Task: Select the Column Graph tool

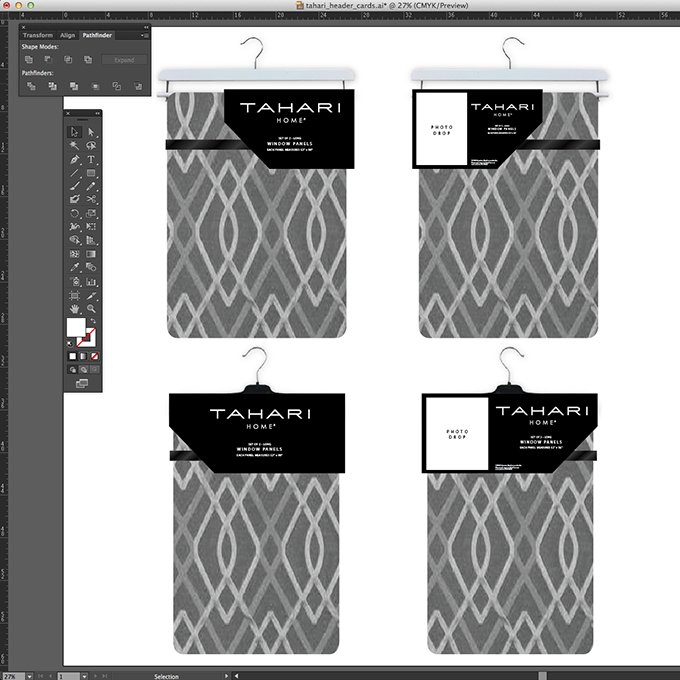Action: pos(91,281)
